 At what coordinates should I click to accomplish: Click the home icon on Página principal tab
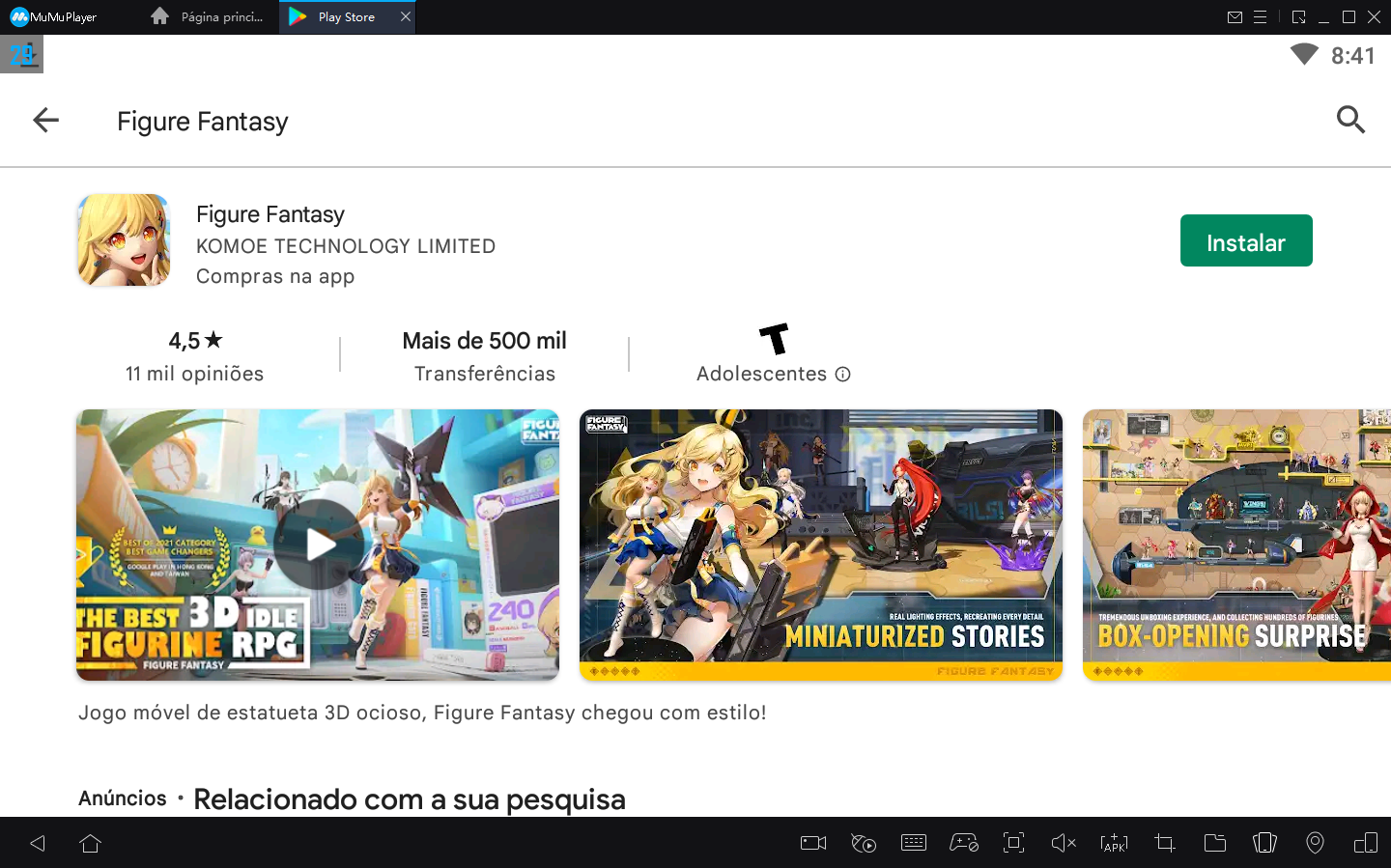160,16
